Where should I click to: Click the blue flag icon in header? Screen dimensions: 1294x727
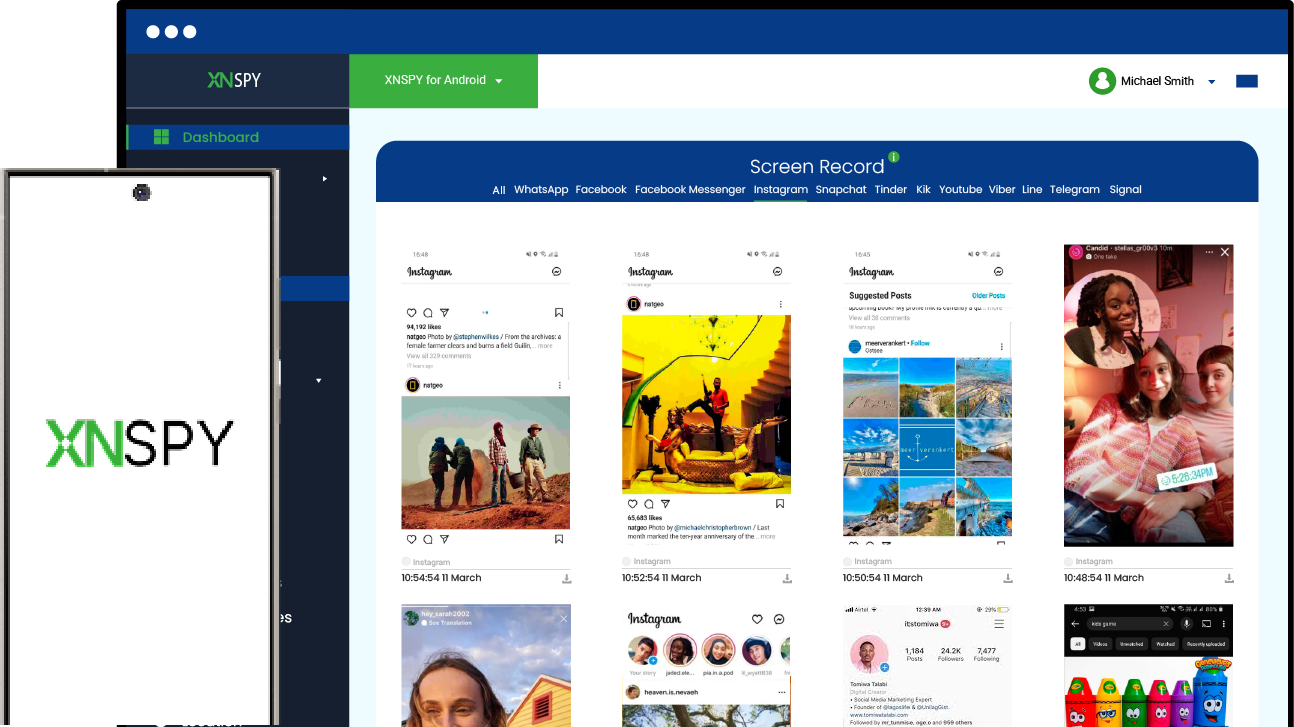pos(1246,81)
